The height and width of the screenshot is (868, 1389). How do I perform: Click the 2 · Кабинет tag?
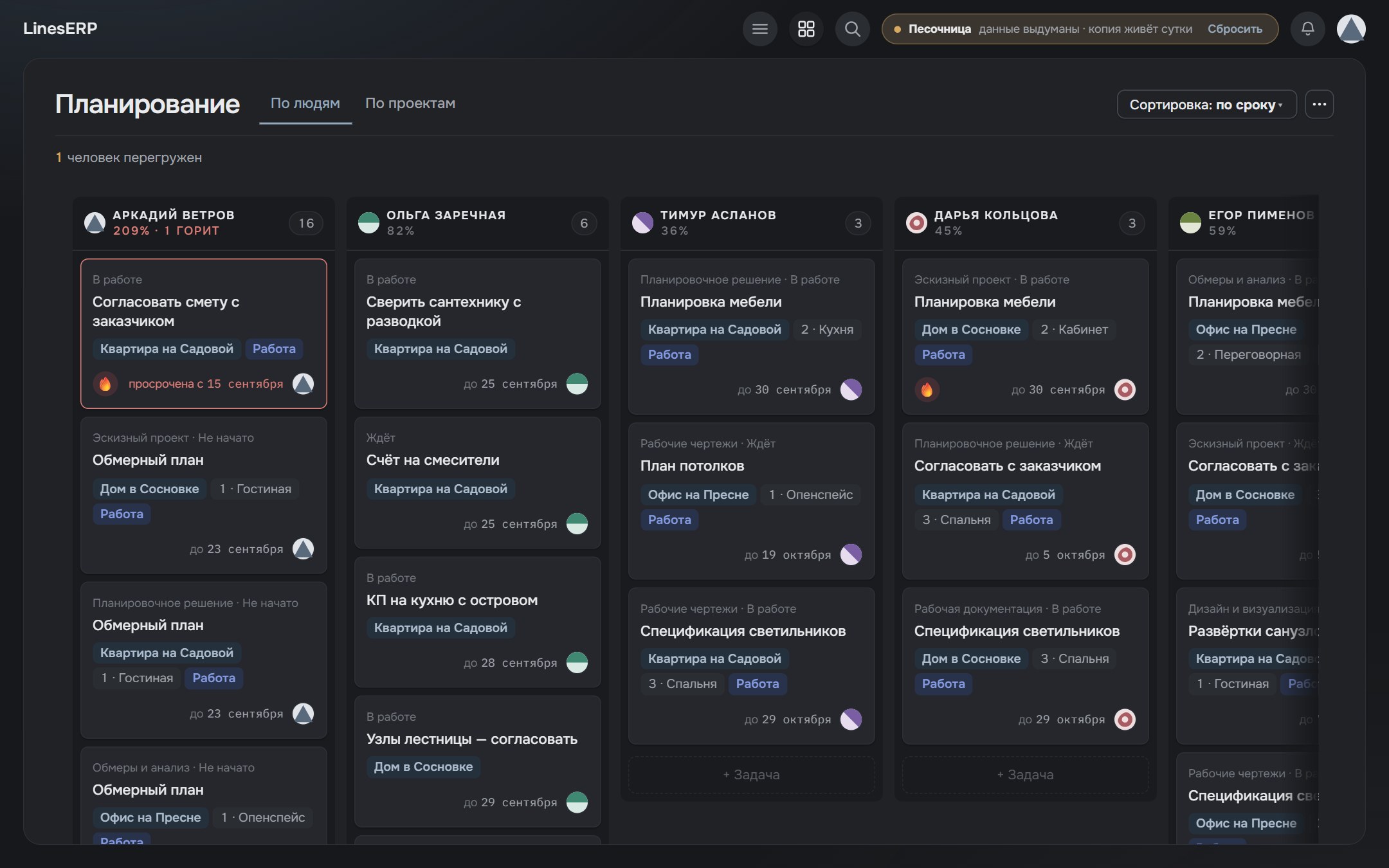[x=1074, y=330]
